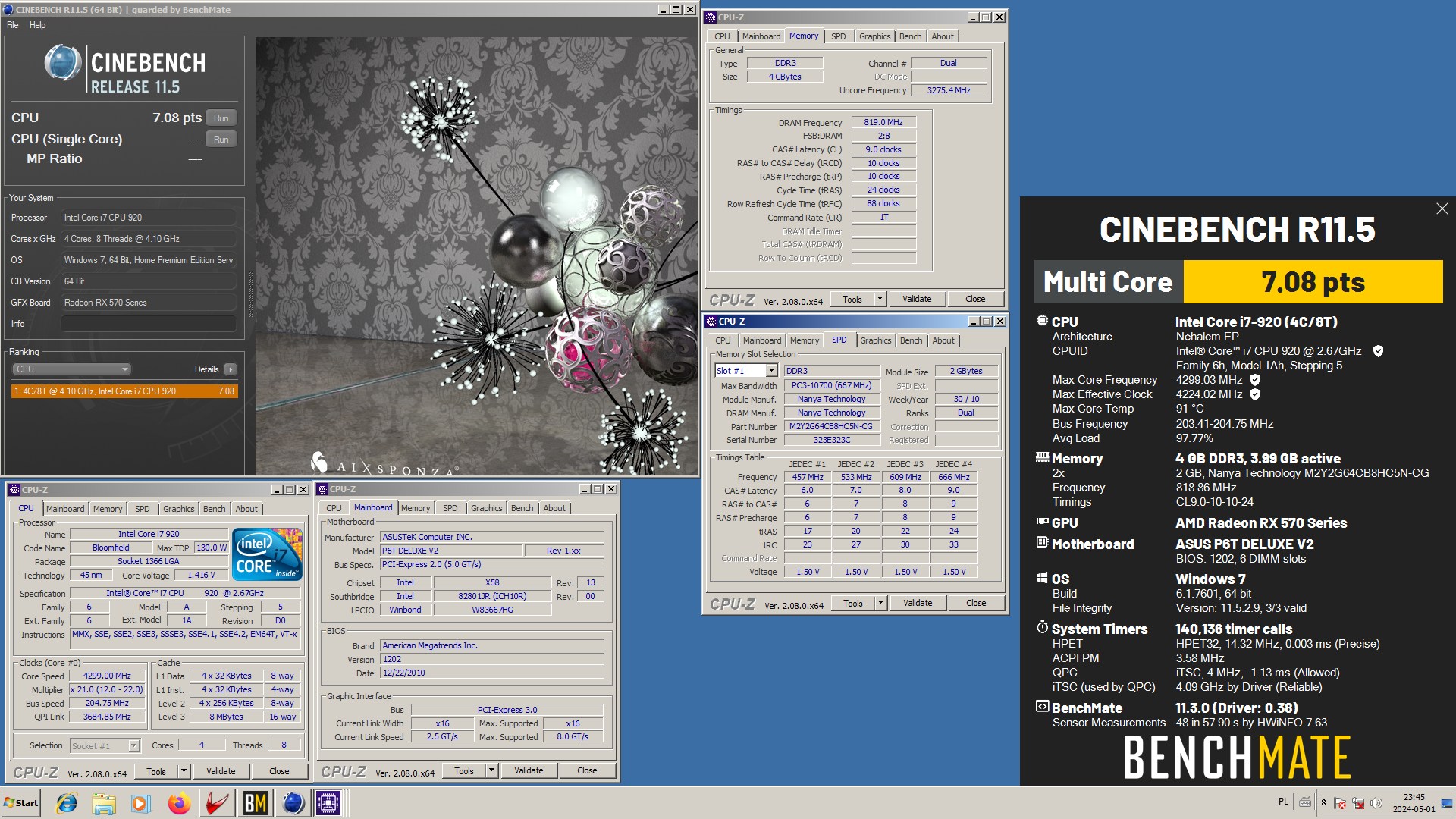Close the BenchMate result panel with X

[1442, 209]
